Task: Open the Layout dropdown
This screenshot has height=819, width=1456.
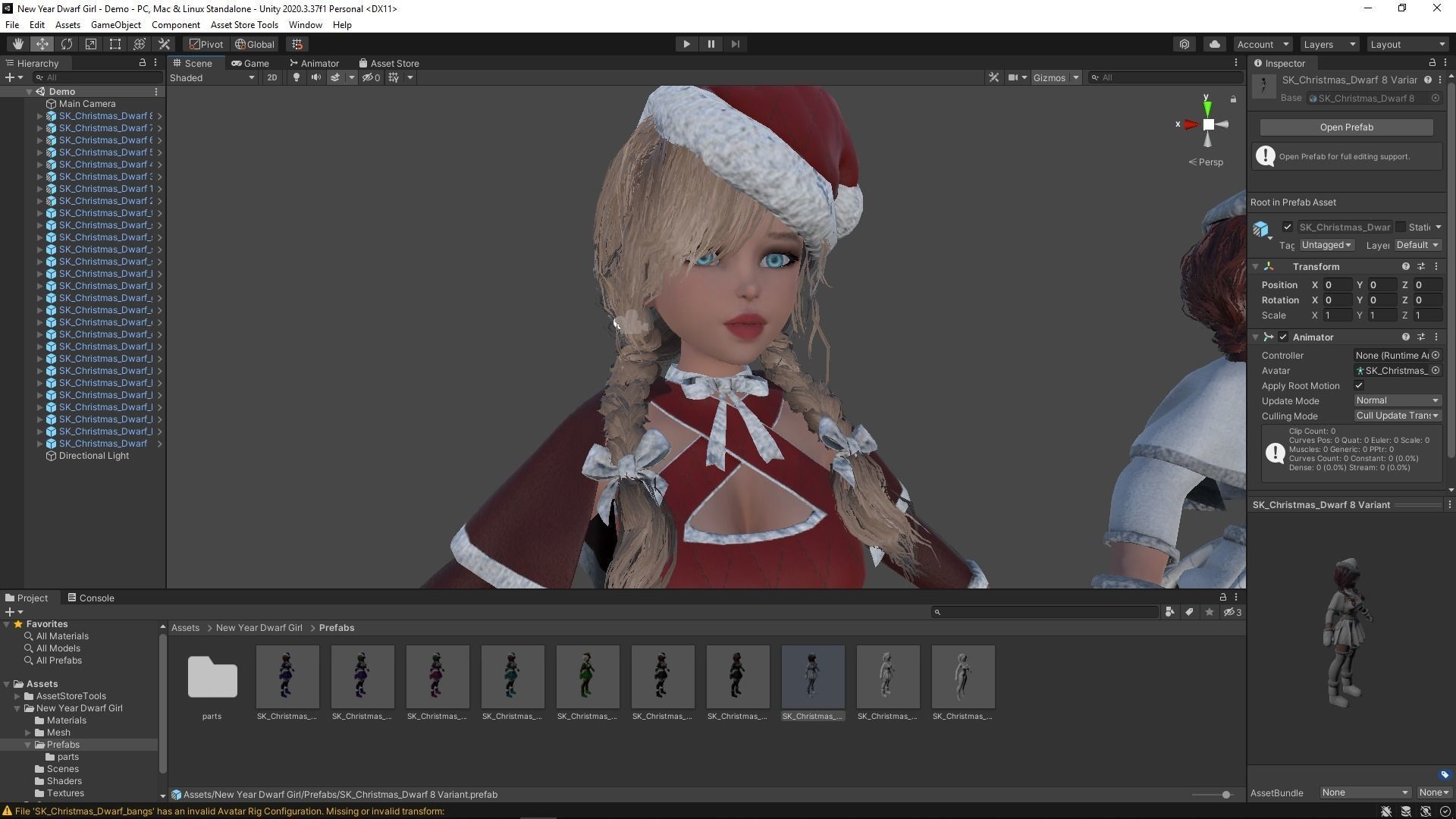Action: click(x=1408, y=44)
